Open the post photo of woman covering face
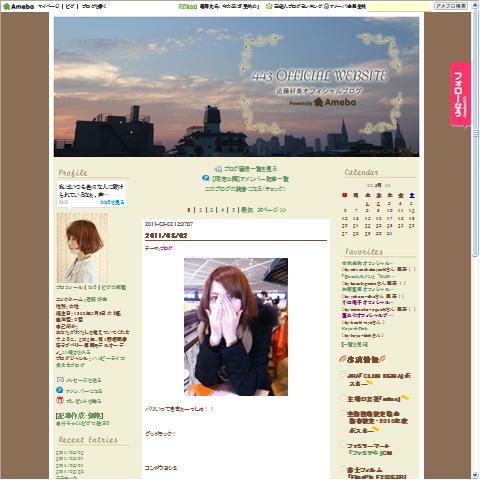This screenshot has width=480, height=480. click(236, 327)
